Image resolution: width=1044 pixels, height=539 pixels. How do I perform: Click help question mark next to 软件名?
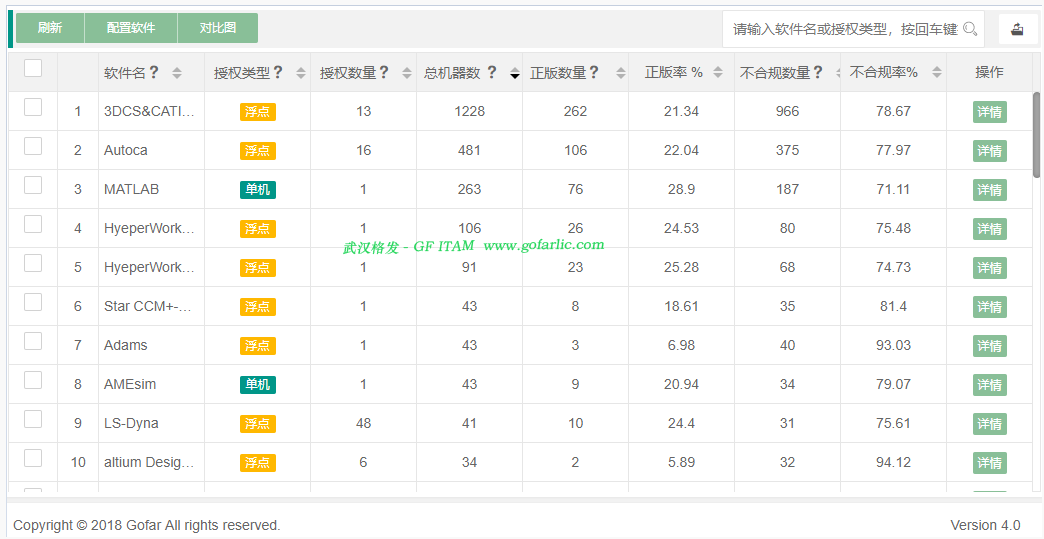click(x=154, y=73)
